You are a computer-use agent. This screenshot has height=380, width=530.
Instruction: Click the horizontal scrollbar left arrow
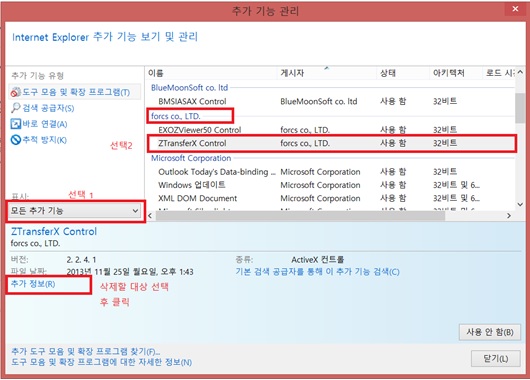click(x=150, y=216)
